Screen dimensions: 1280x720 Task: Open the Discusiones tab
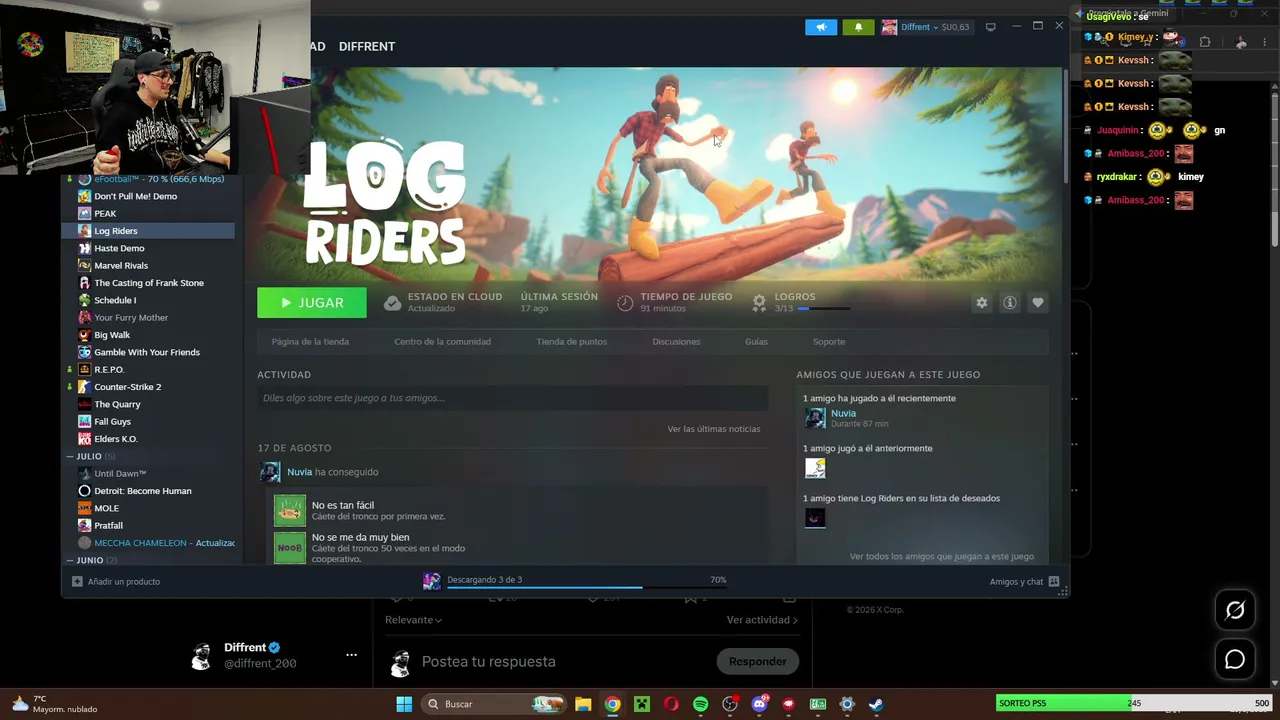click(x=676, y=342)
